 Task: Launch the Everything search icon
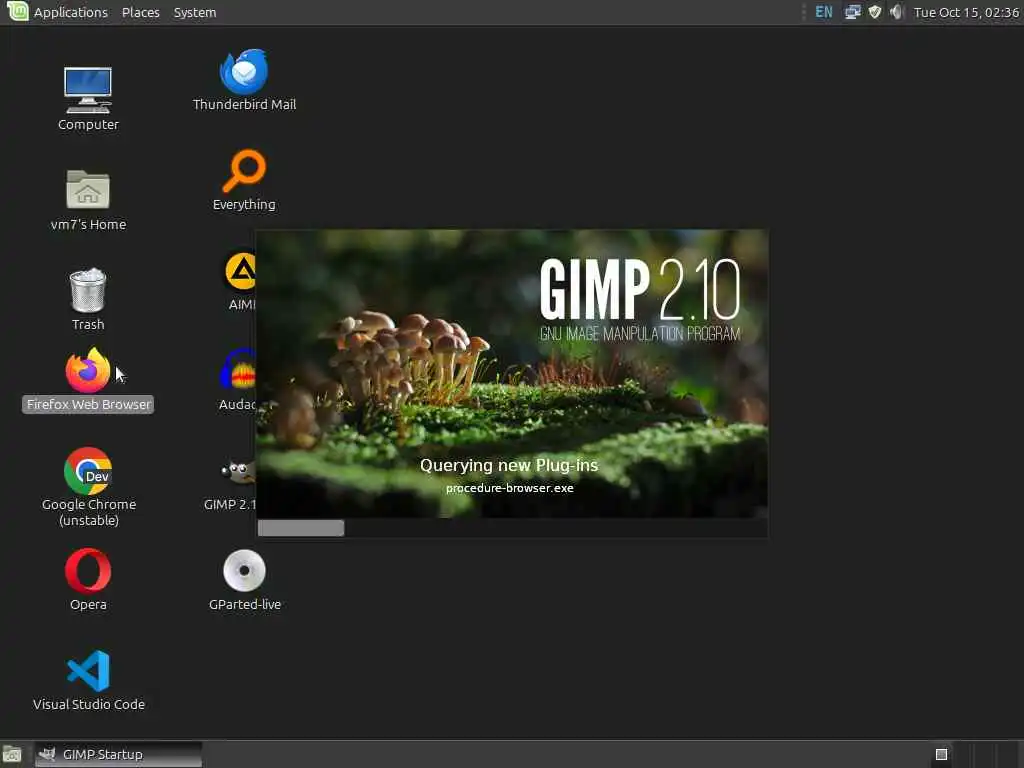tap(244, 171)
